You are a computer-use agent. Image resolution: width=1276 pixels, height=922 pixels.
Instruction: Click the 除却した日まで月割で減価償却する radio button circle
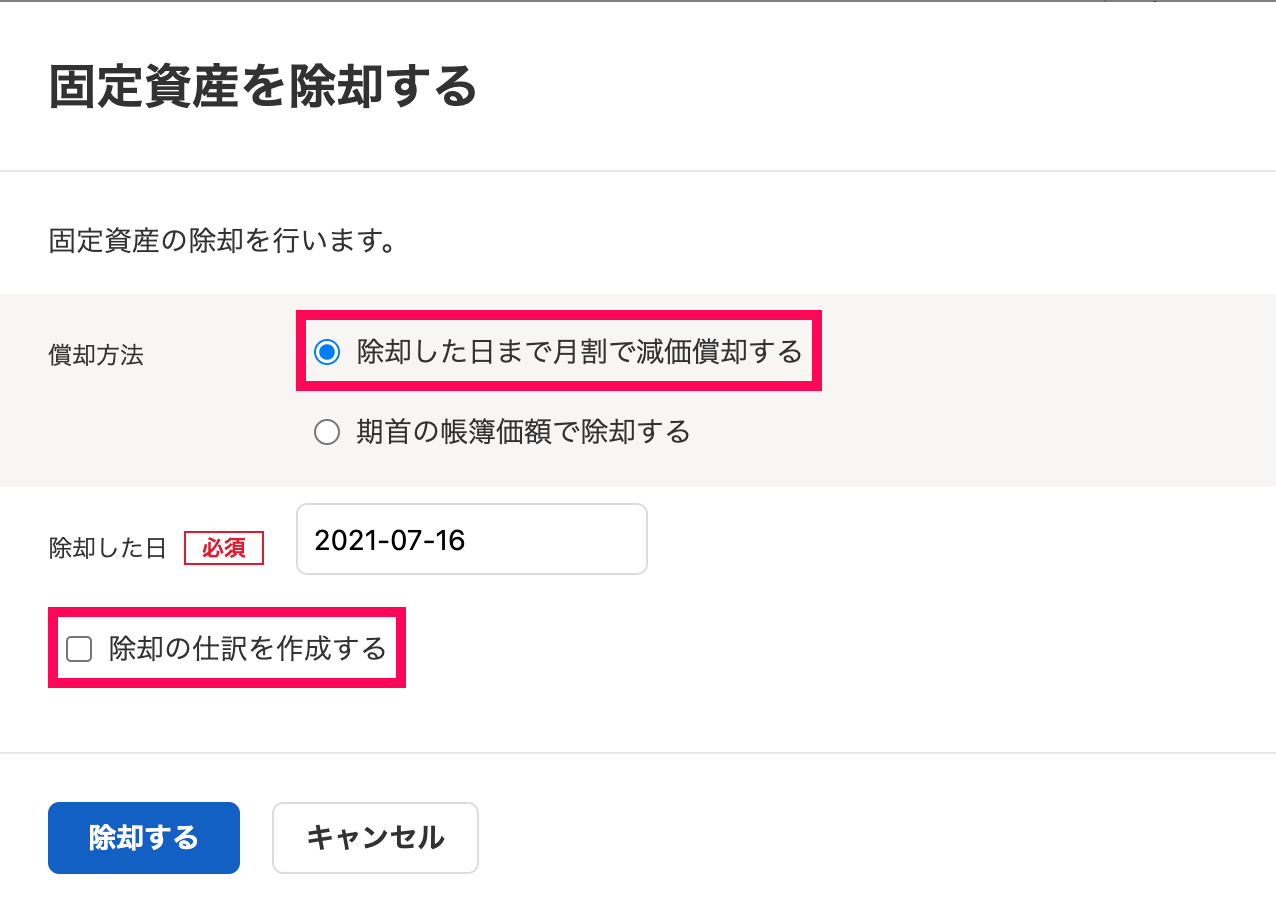pos(327,351)
